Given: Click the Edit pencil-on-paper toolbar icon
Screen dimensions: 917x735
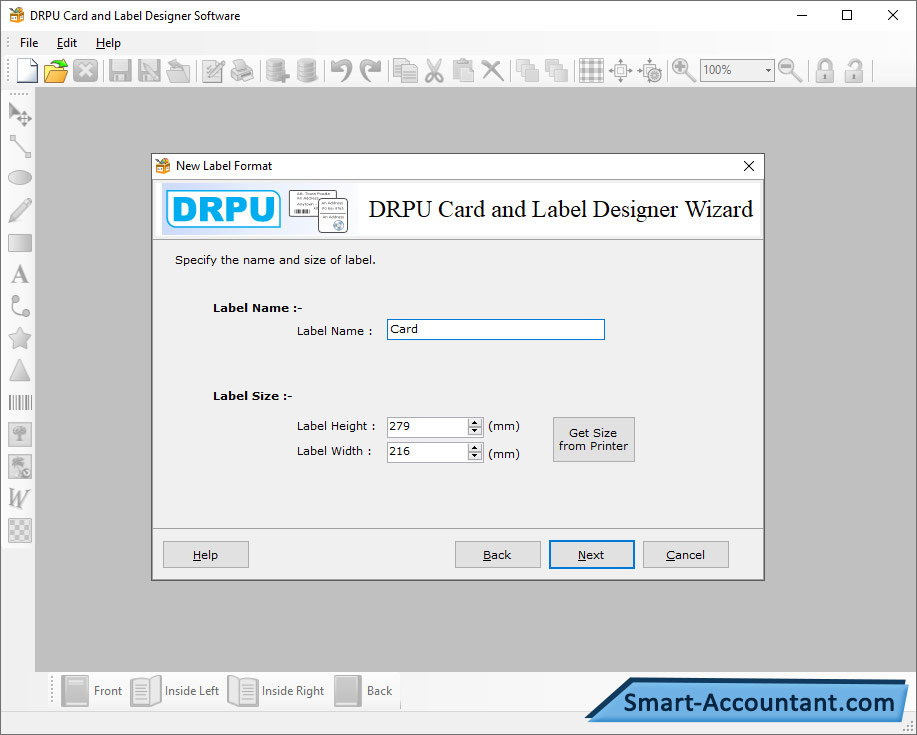Looking at the screenshot, I should click(213, 71).
